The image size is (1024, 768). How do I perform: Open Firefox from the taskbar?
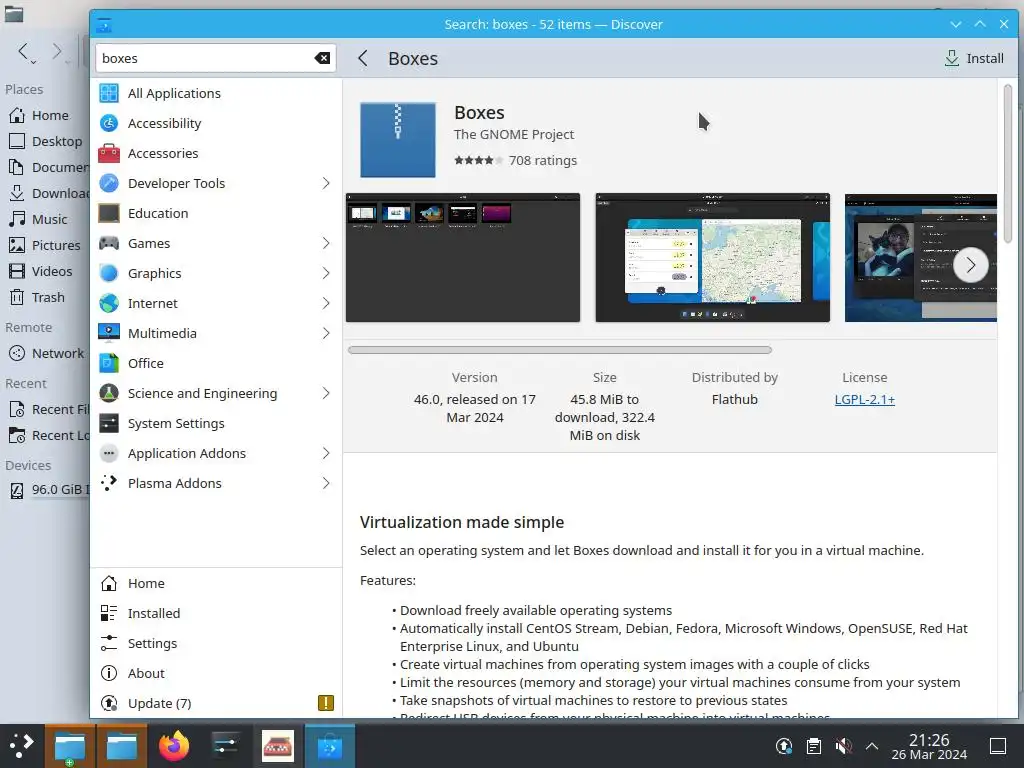174,746
